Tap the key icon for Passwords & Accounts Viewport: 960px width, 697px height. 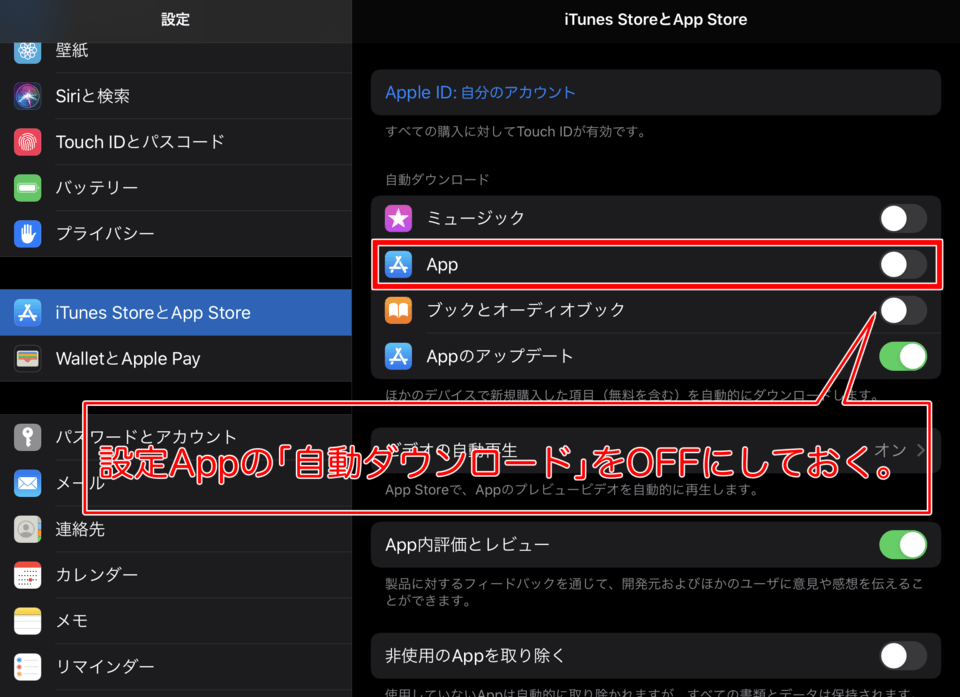tap(28, 437)
